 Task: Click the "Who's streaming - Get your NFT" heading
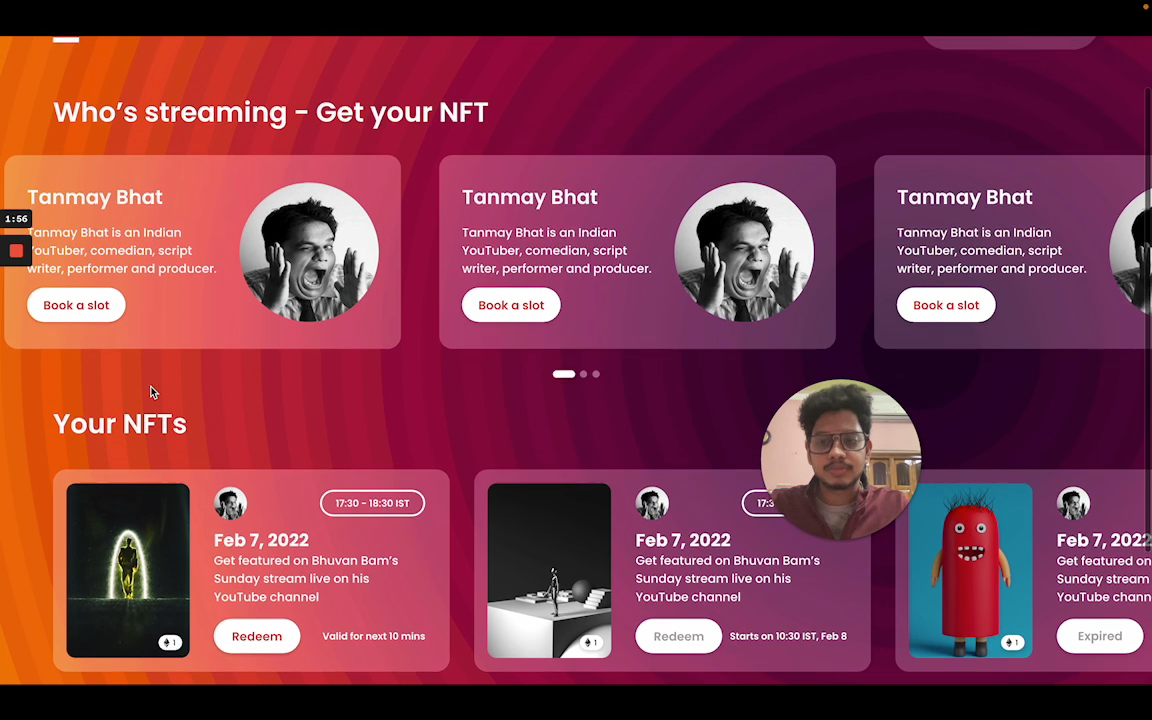click(270, 112)
